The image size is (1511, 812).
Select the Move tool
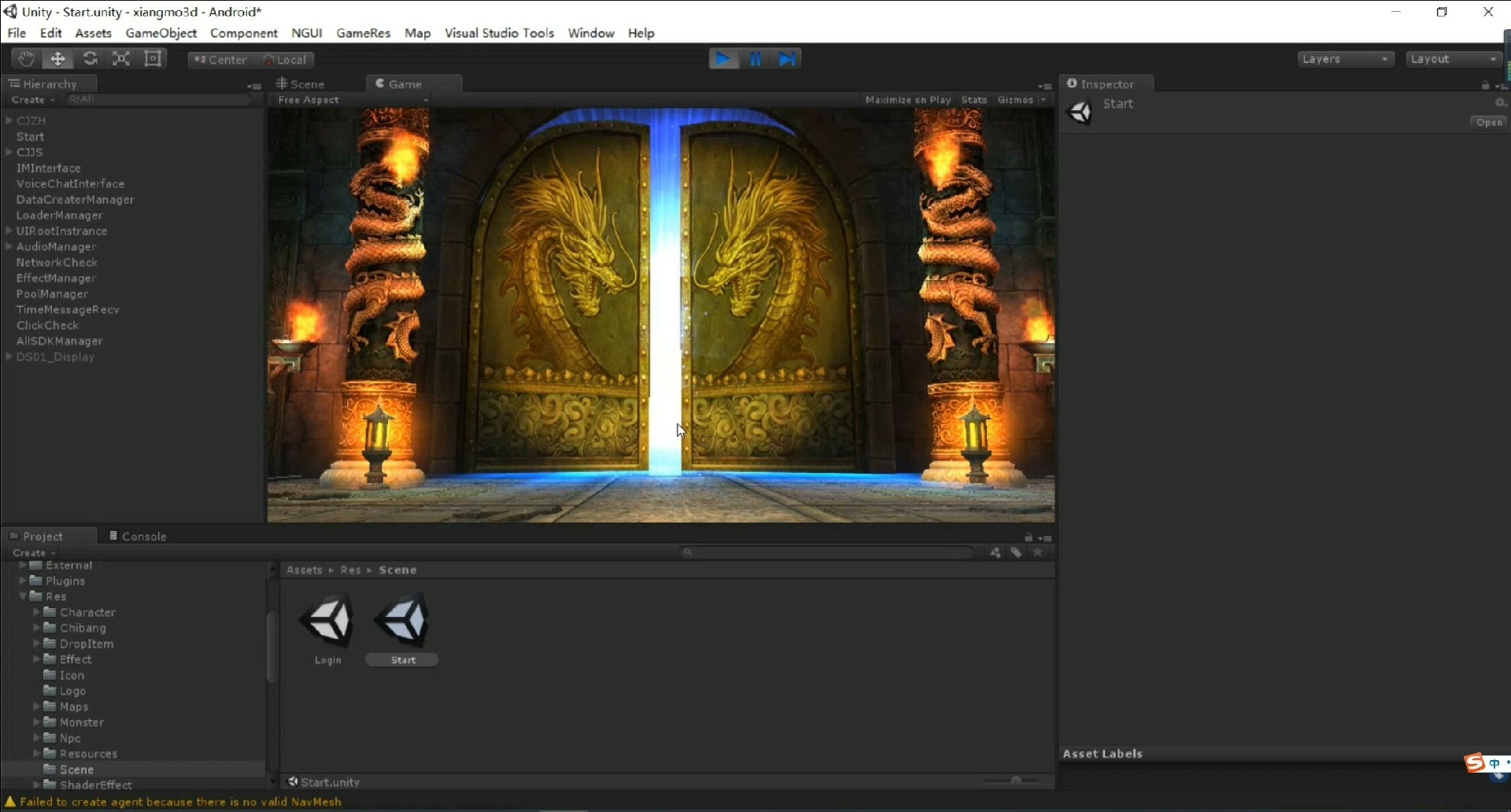pos(58,59)
